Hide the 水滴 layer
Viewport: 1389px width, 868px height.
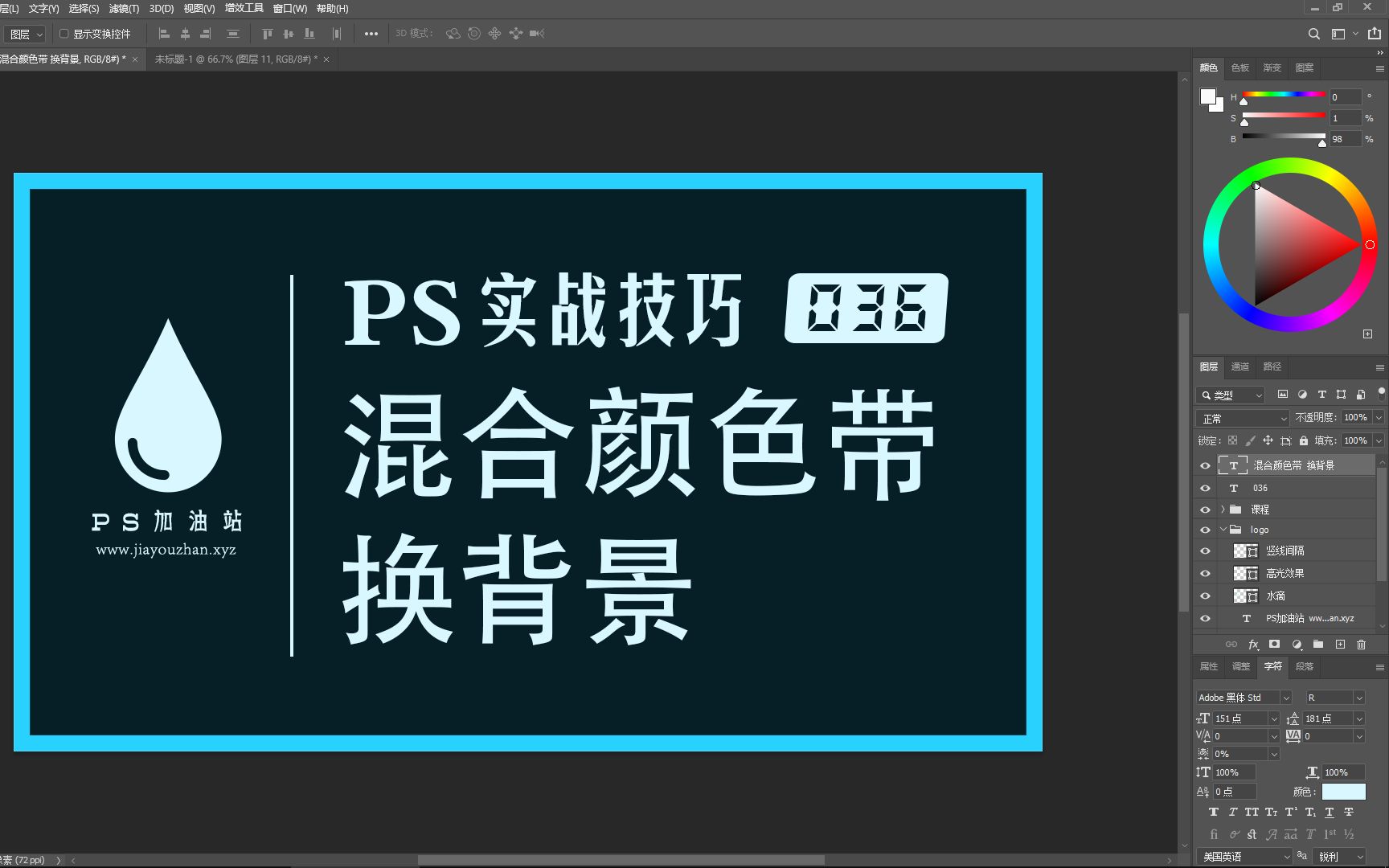(1205, 596)
